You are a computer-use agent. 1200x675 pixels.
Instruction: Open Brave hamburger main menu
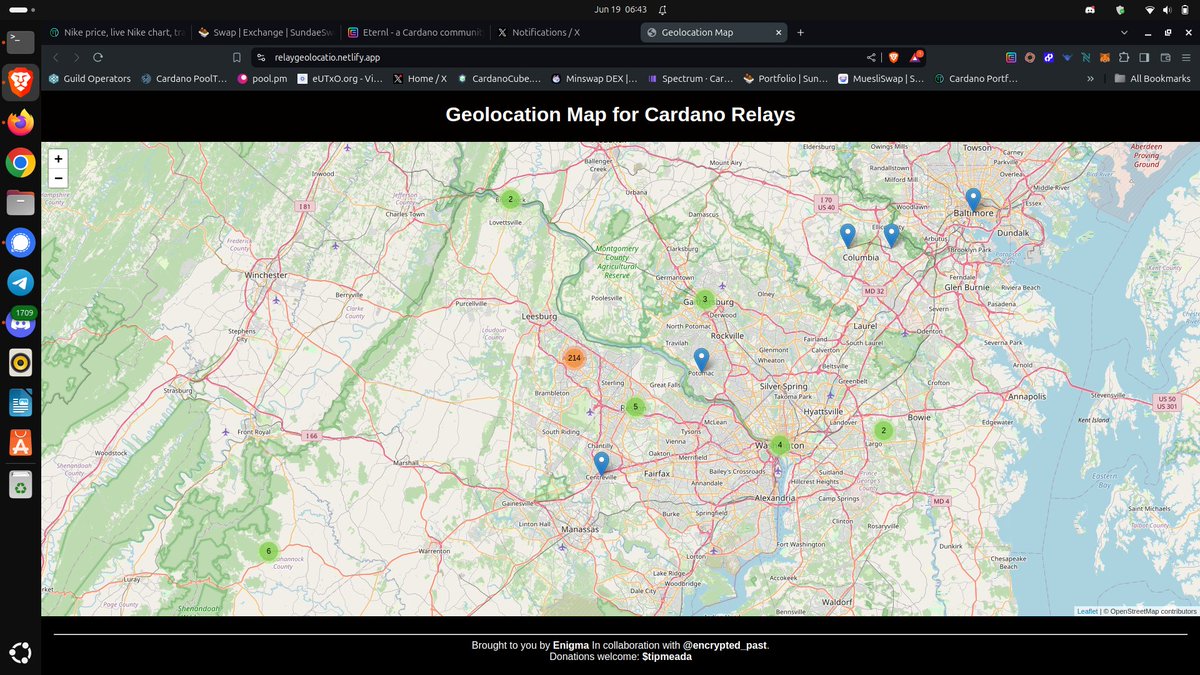click(1184, 57)
